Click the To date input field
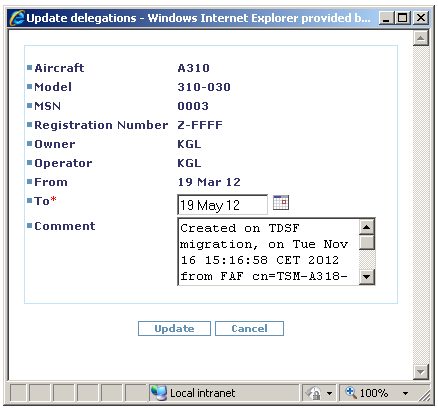 click(222, 205)
